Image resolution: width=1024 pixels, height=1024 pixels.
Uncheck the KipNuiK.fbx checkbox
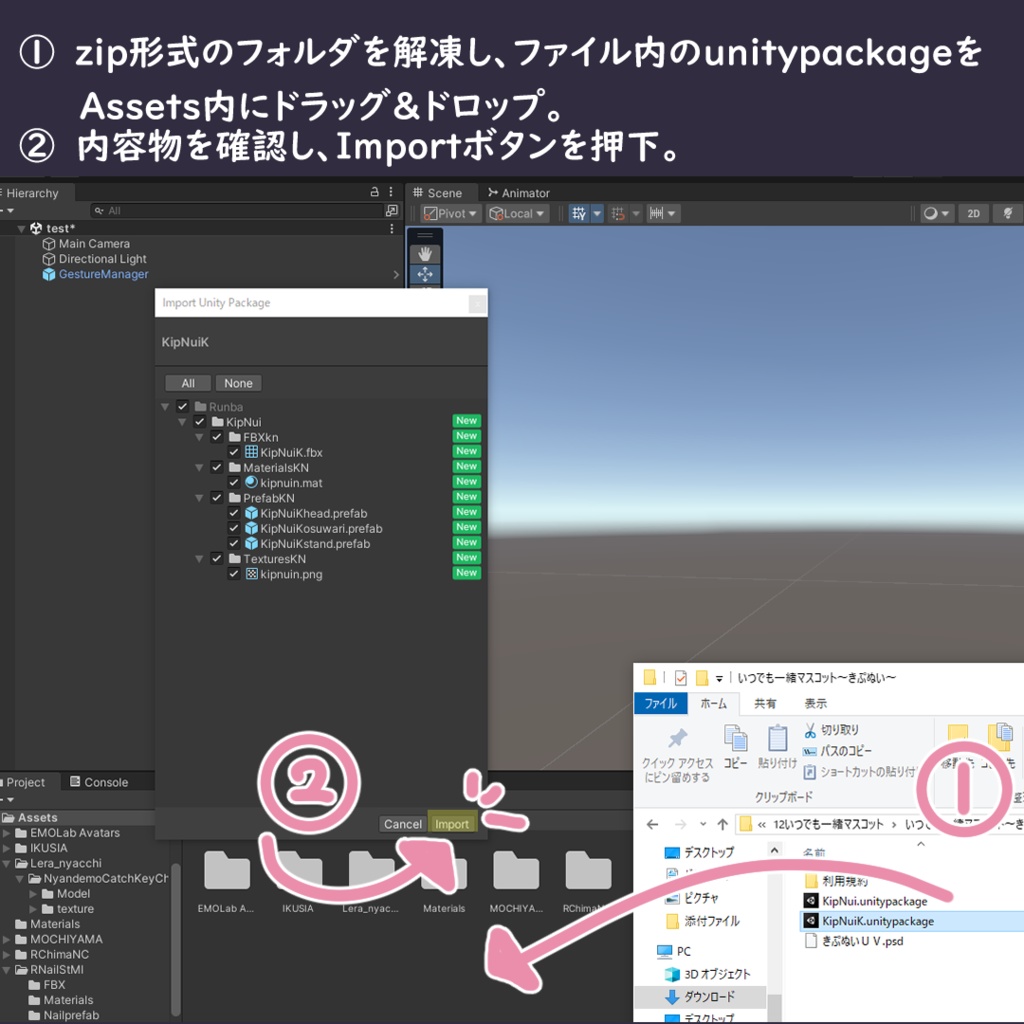coord(234,452)
